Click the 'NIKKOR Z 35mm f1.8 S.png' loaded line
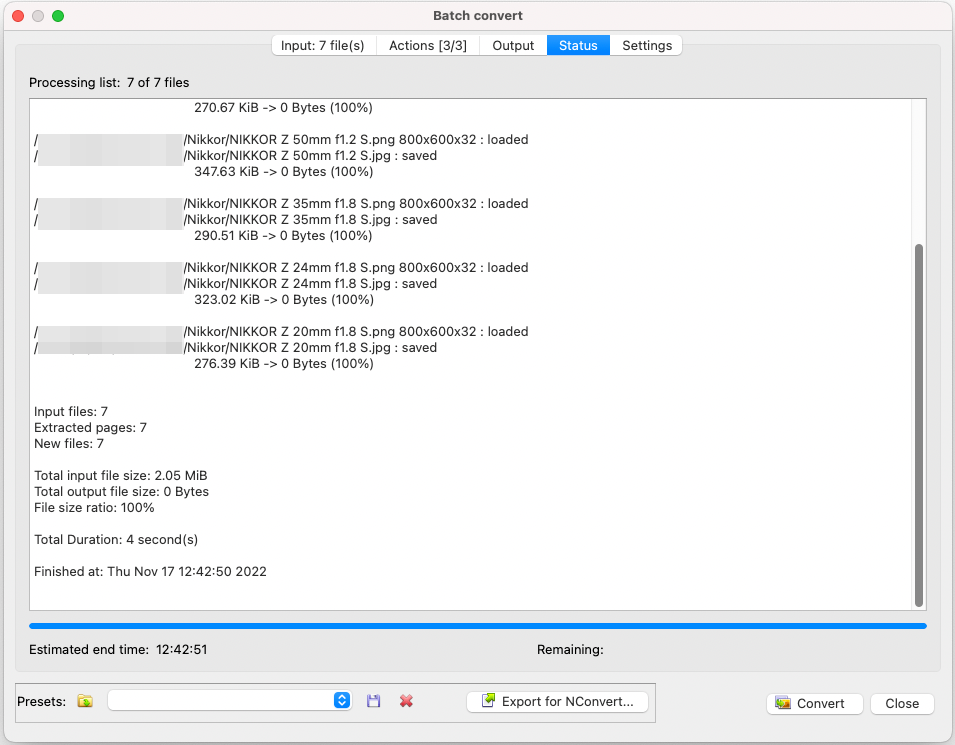Viewport: 955px width, 745px height. [281, 203]
